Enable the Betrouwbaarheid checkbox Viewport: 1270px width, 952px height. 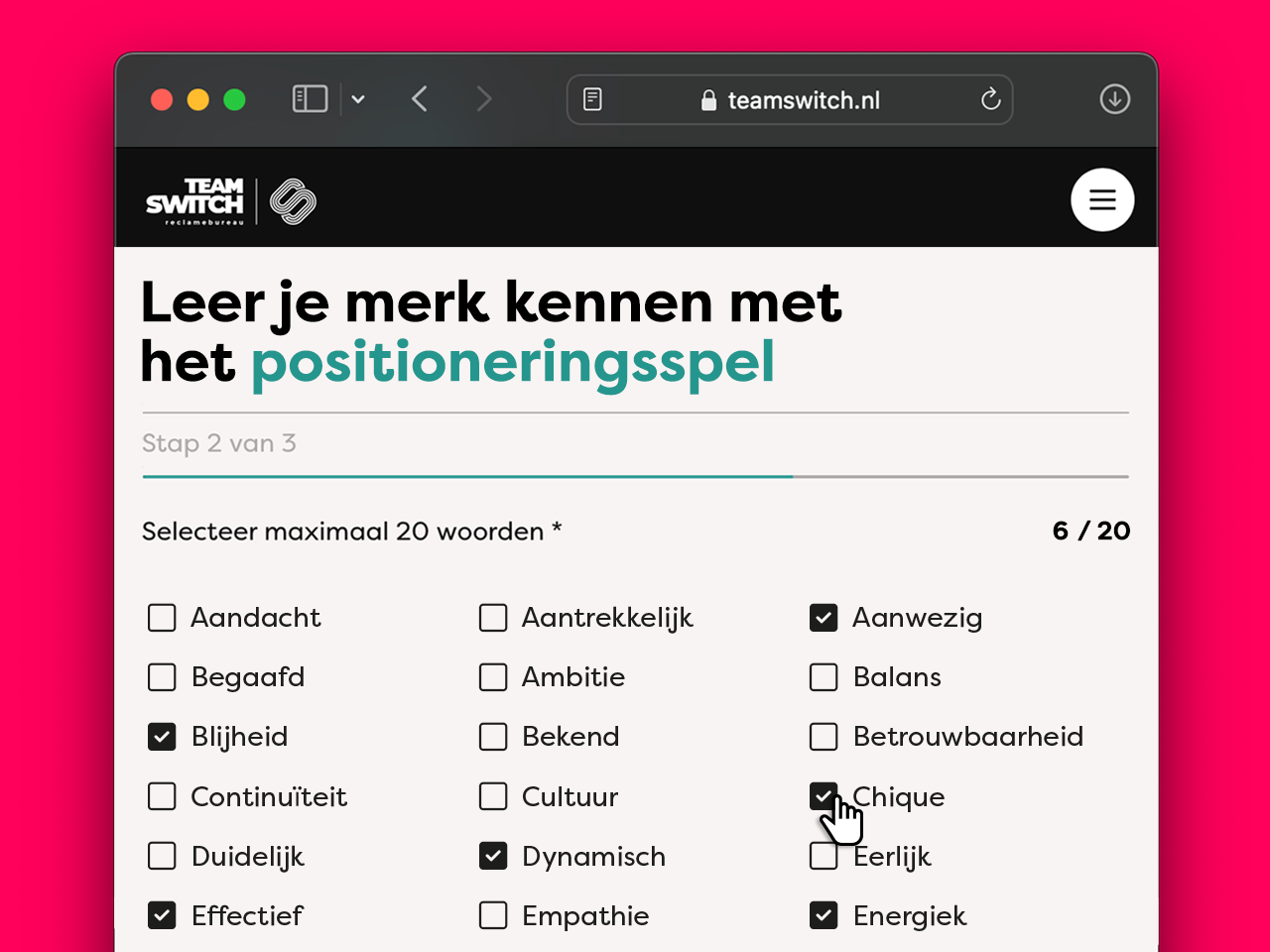click(x=824, y=737)
